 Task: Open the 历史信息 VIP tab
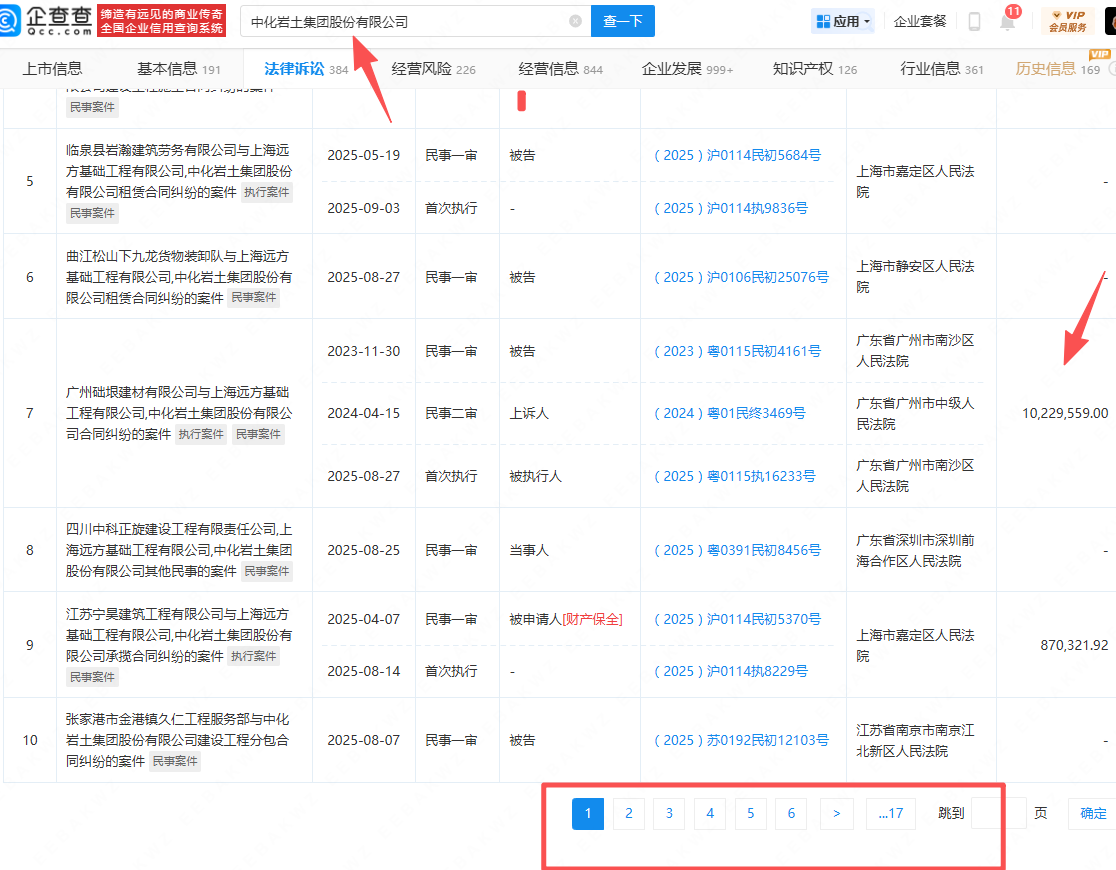click(1058, 69)
